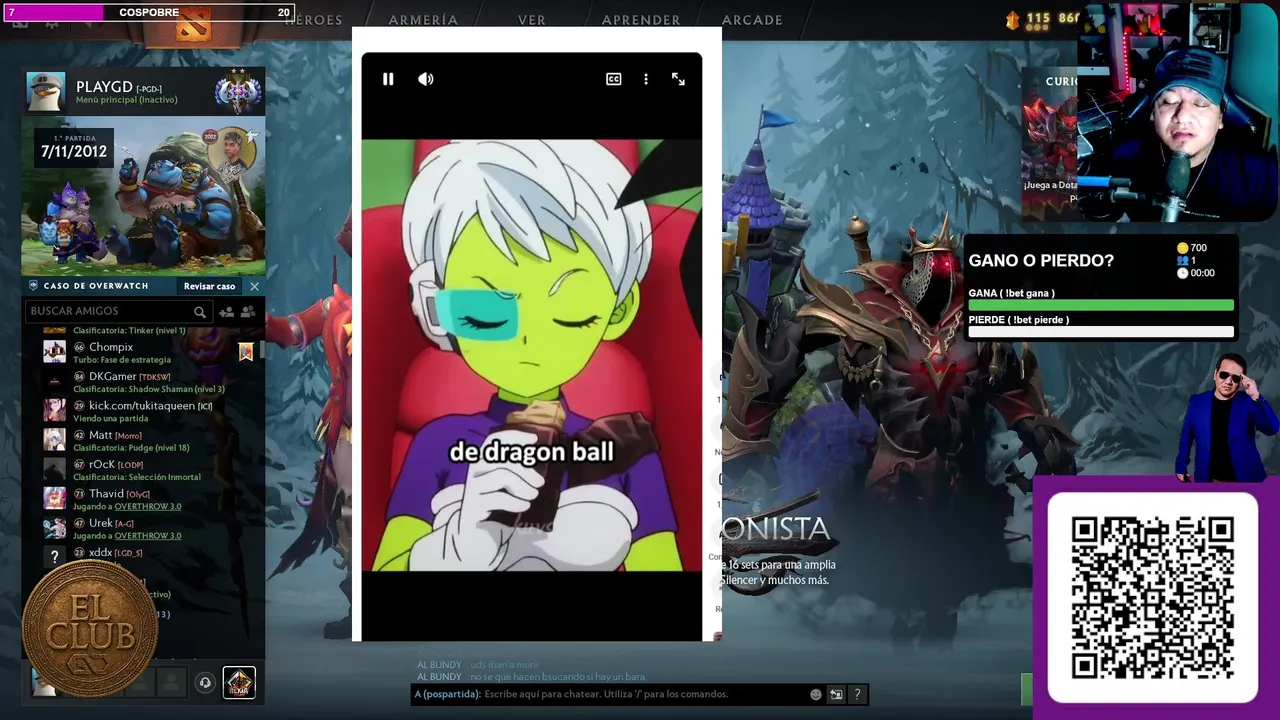Dismiss the Caso de Overwatch notice

pos(254,286)
